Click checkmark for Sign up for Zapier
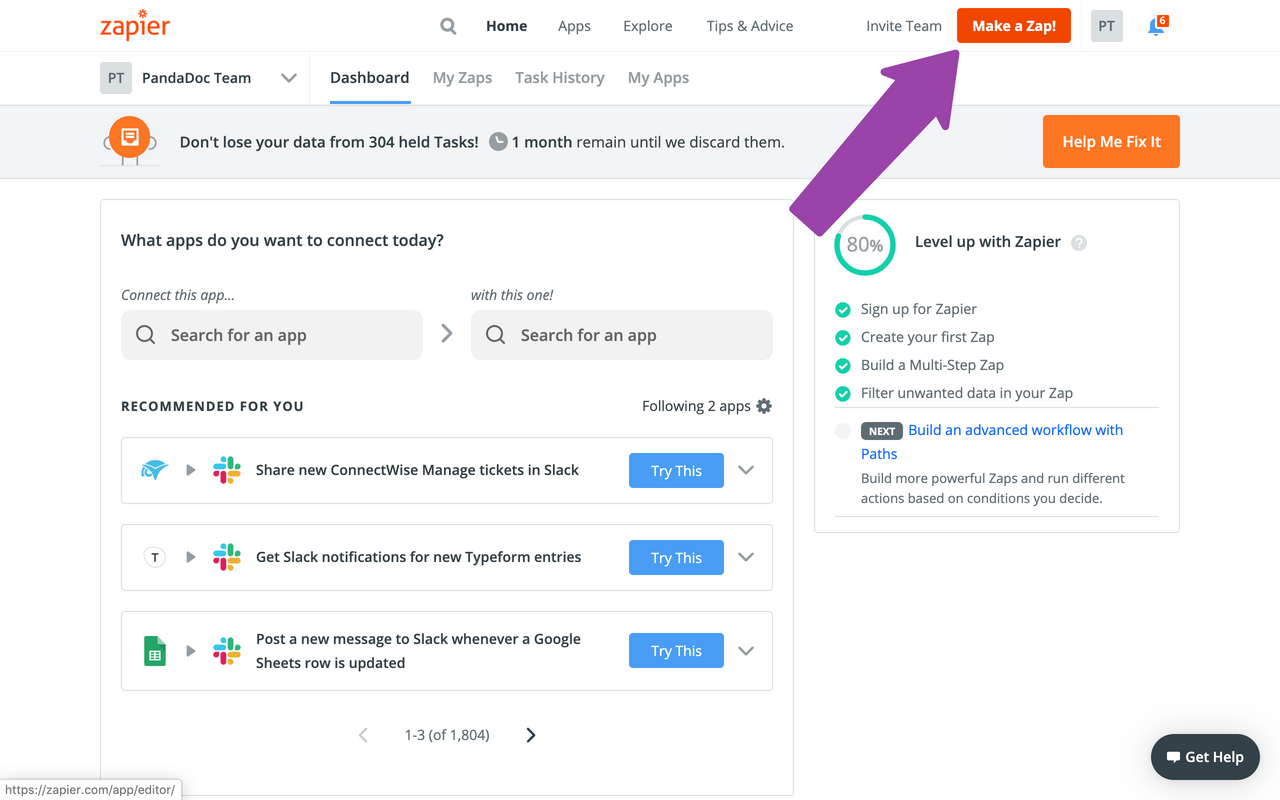The width and height of the screenshot is (1280, 800). (x=843, y=310)
